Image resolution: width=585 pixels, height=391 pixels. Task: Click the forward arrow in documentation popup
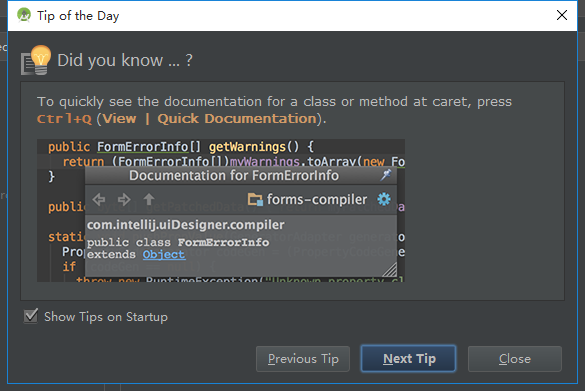tap(124, 200)
